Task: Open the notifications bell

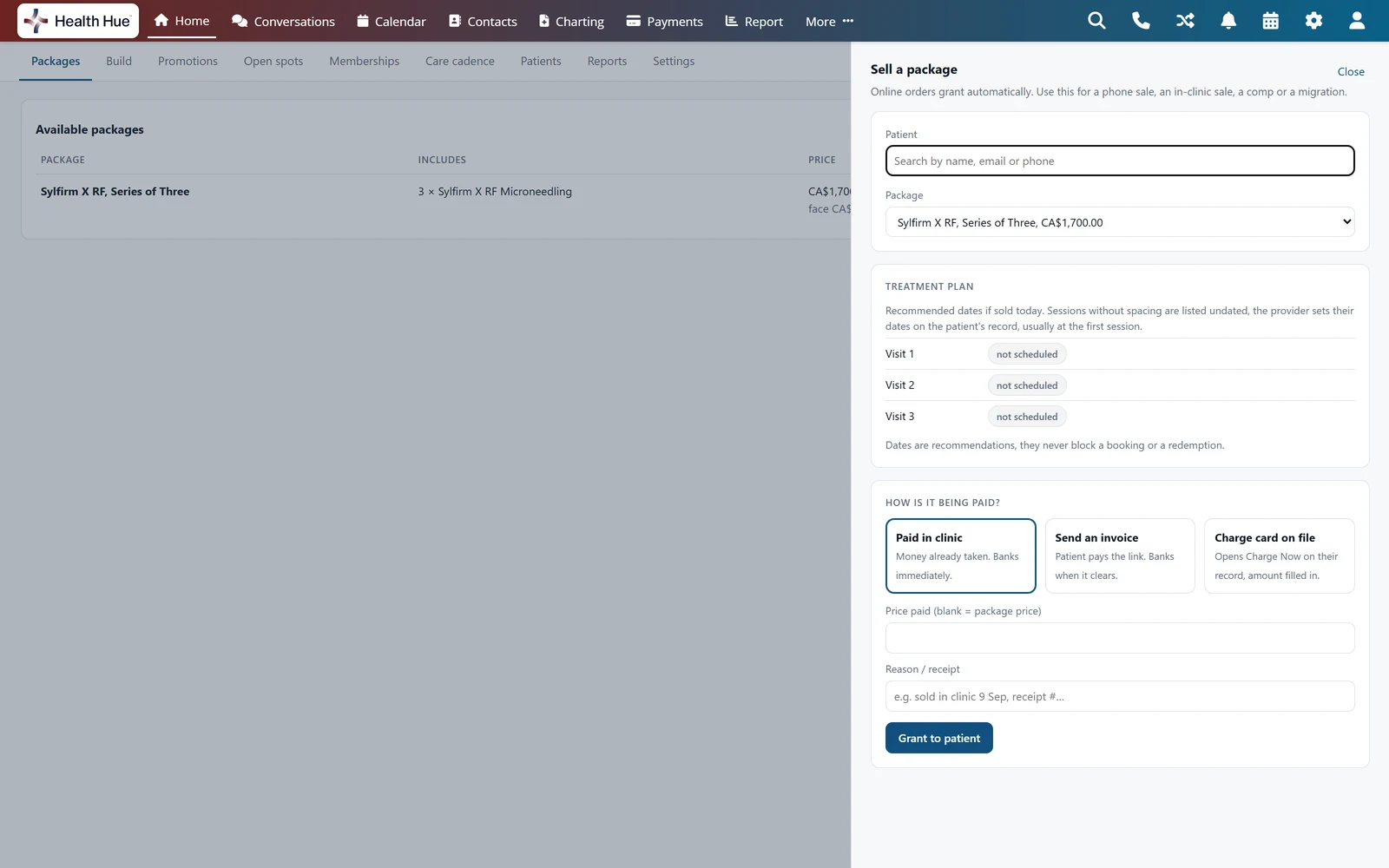Action: [1228, 21]
